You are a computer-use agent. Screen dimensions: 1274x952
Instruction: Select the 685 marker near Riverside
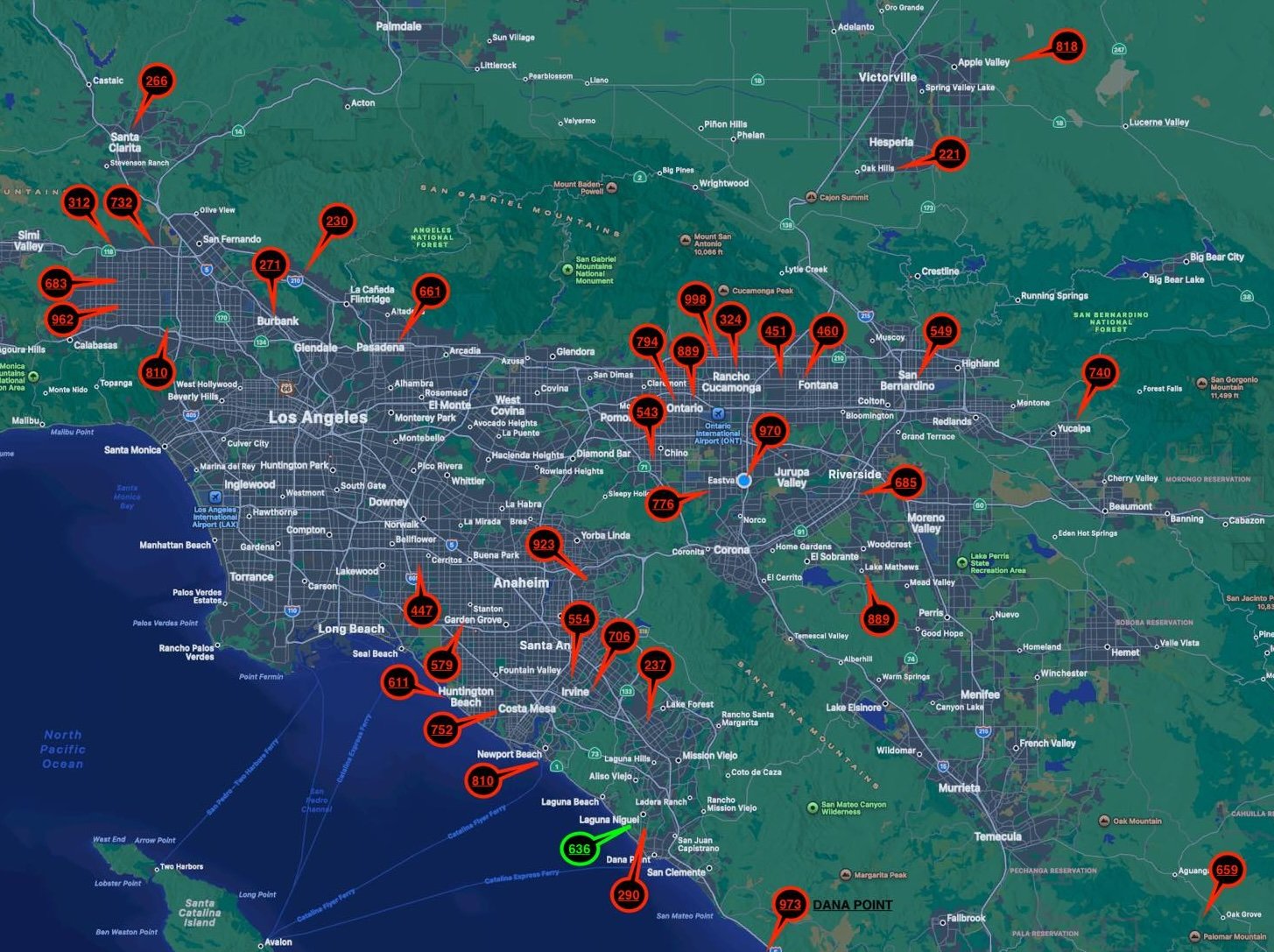coord(905,483)
